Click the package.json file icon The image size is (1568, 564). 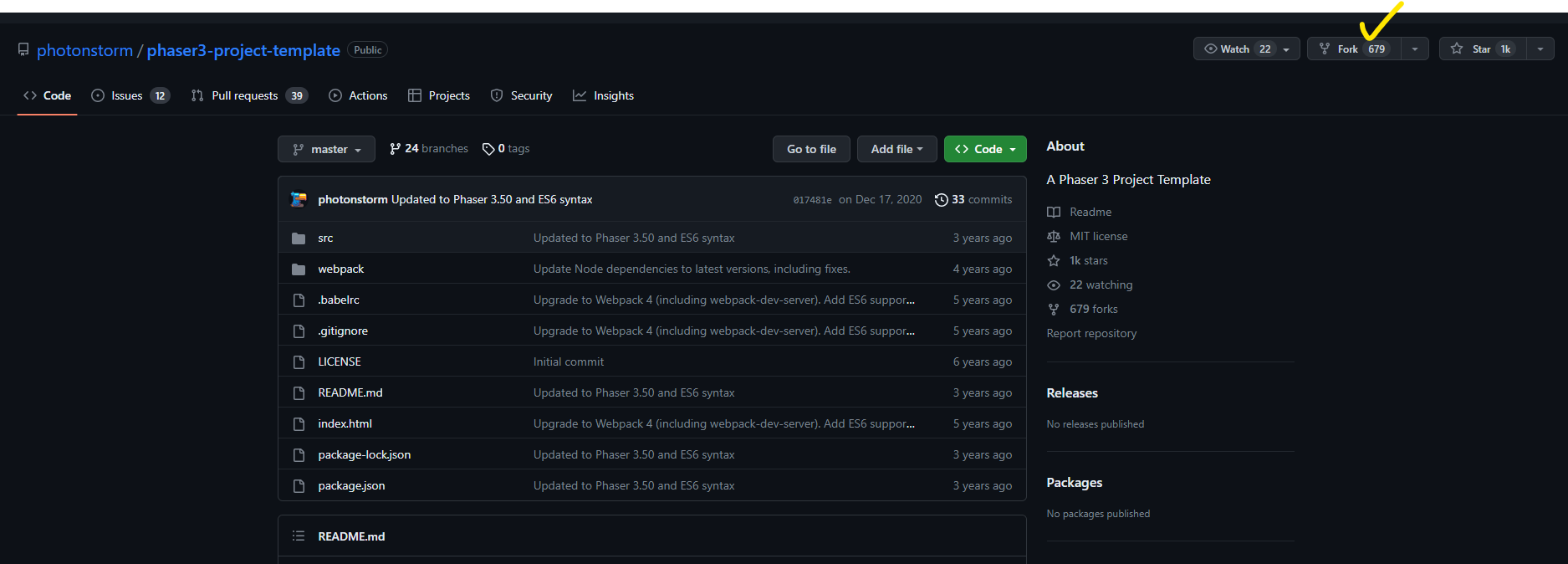click(299, 486)
